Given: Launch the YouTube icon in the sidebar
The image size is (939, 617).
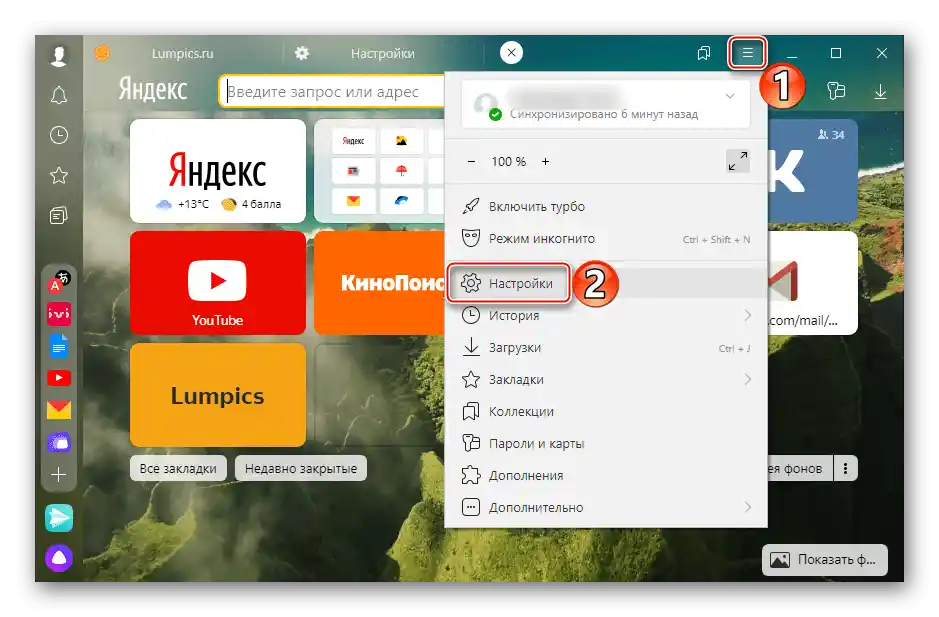Looking at the screenshot, I should coord(59,378).
